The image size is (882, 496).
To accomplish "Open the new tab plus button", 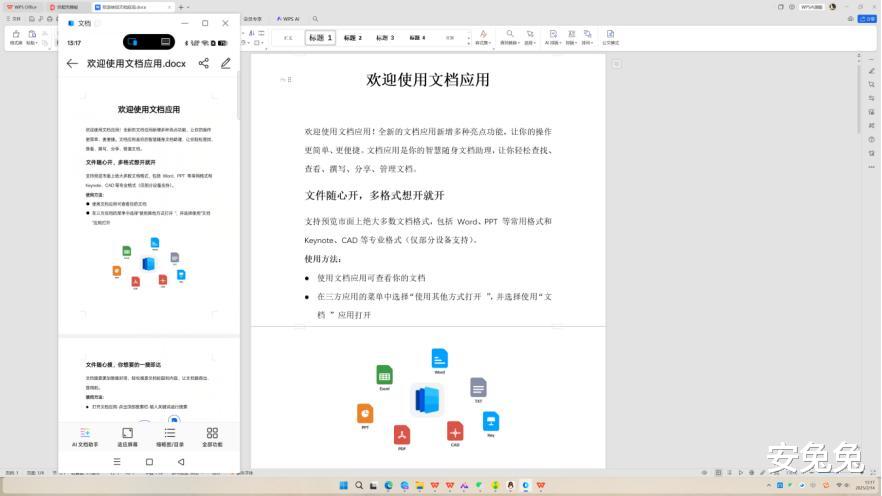I will pos(181,7).
